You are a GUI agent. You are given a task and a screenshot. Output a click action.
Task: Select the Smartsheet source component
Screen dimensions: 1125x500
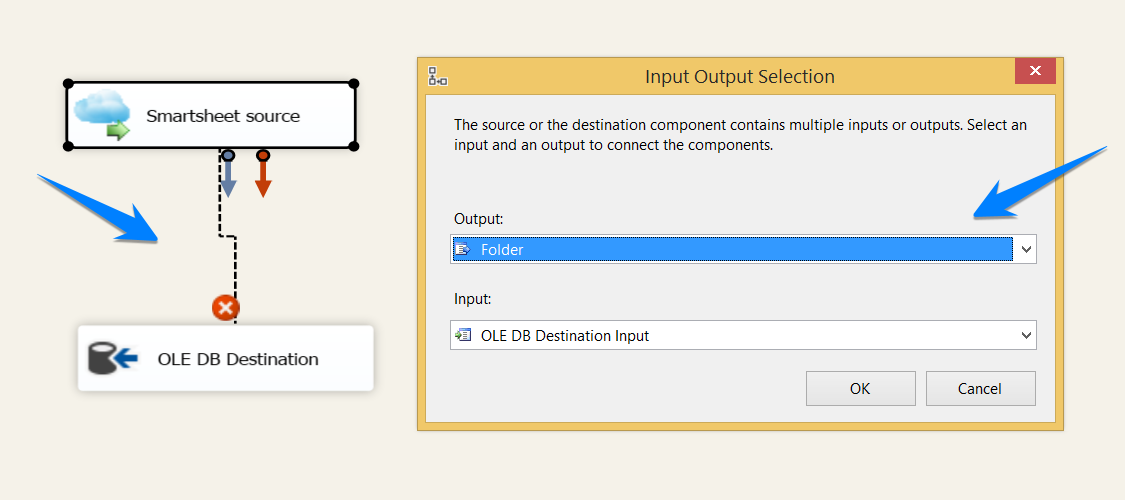(x=211, y=115)
